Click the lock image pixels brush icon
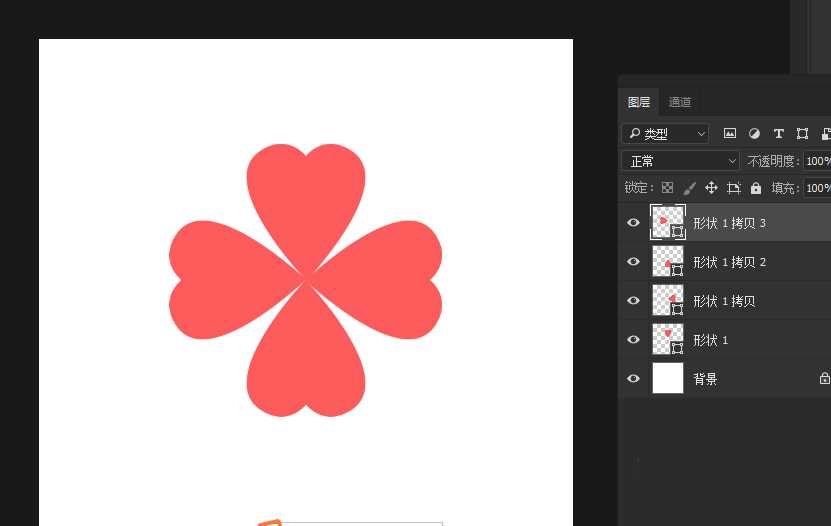The width and height of the screenshot is (831, 526). pos(689,188)
